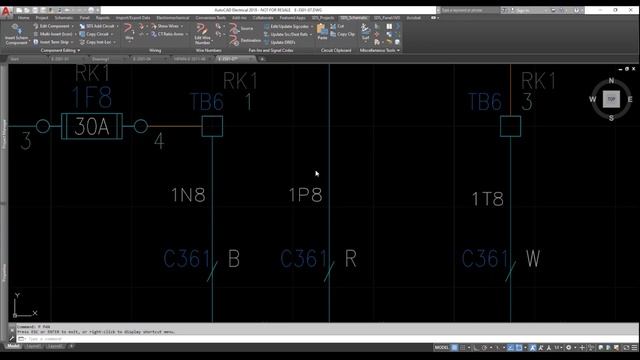
Task: Click workspace switching gear in status bar
Action: [x=569, y=348]
